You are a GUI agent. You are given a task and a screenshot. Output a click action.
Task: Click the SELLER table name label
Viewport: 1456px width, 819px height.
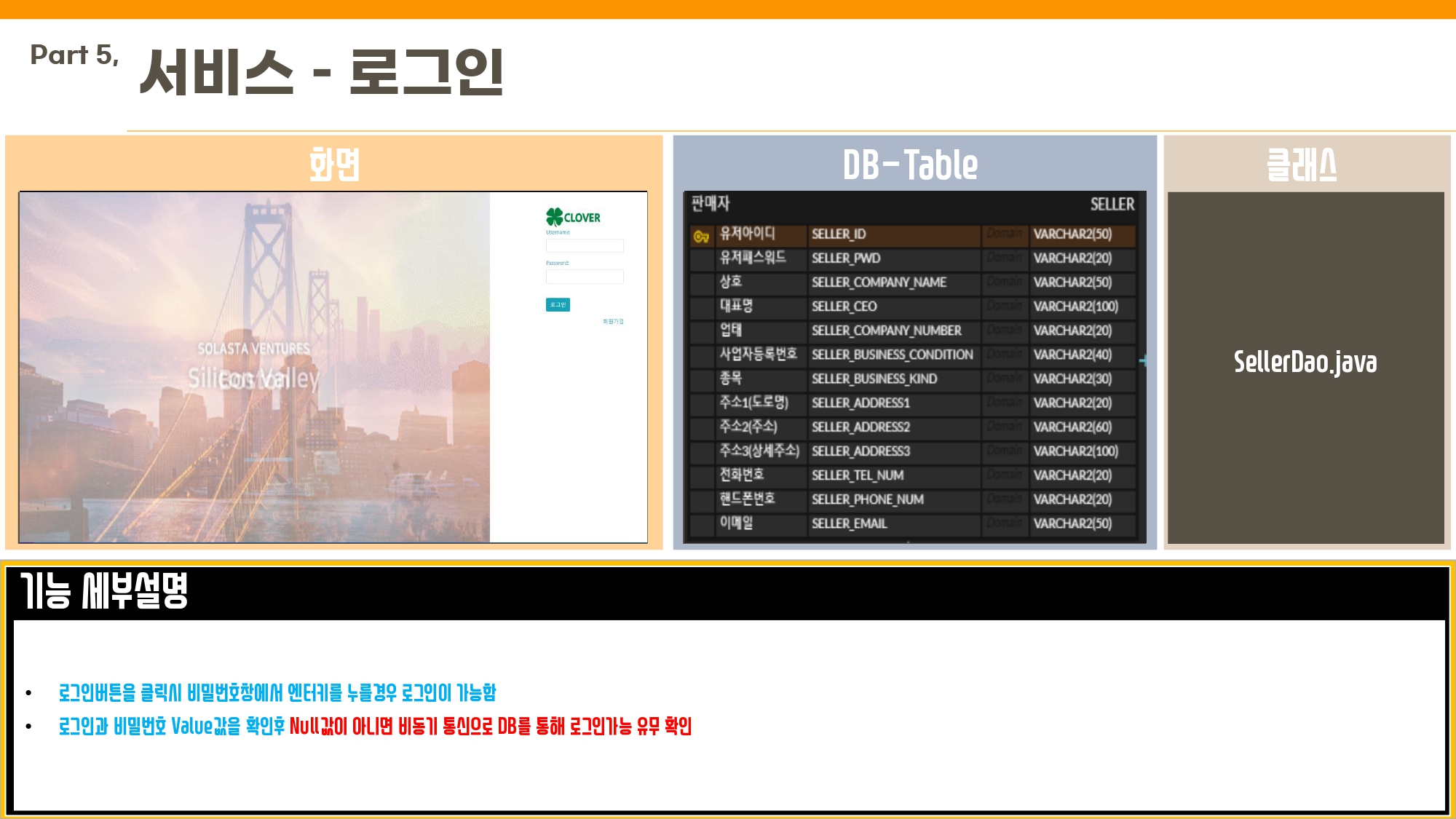point(1112,204)
